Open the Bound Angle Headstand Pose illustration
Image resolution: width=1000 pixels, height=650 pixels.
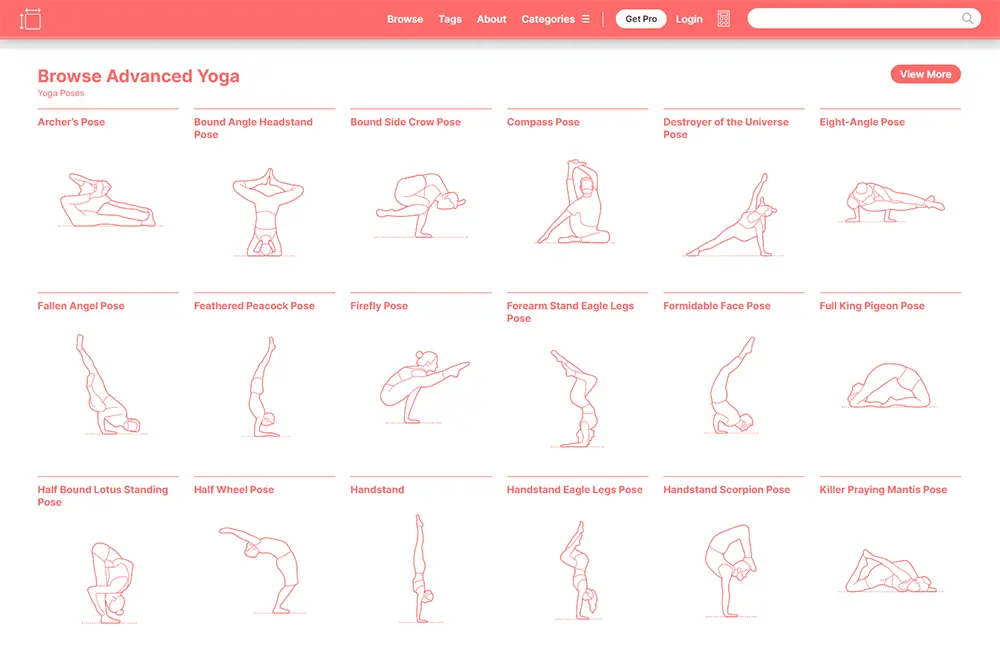point(267,212)
